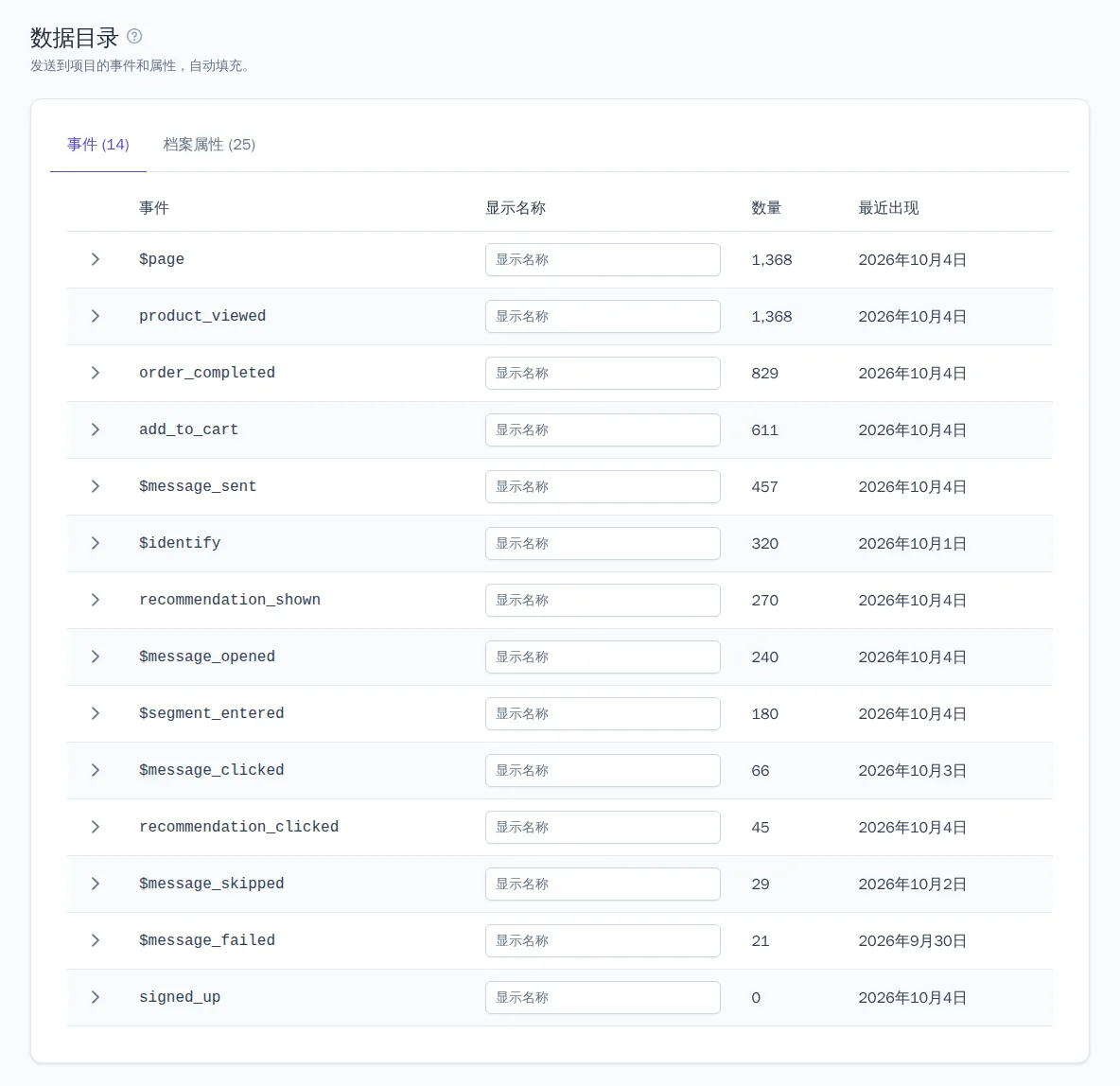
Task: Click the 最近出现 column header
Action: 888,208
